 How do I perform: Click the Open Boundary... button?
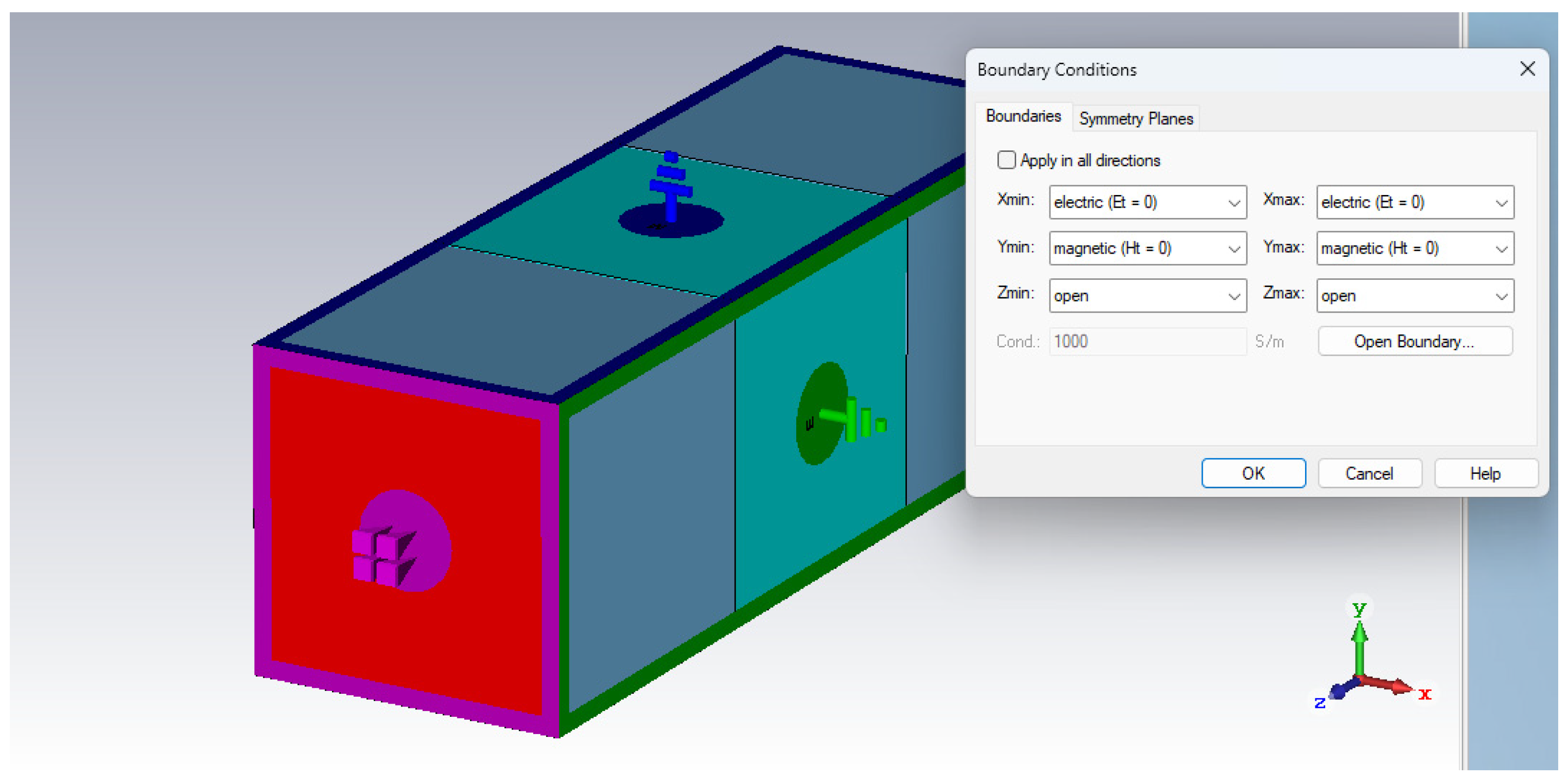pos(1415,342)
